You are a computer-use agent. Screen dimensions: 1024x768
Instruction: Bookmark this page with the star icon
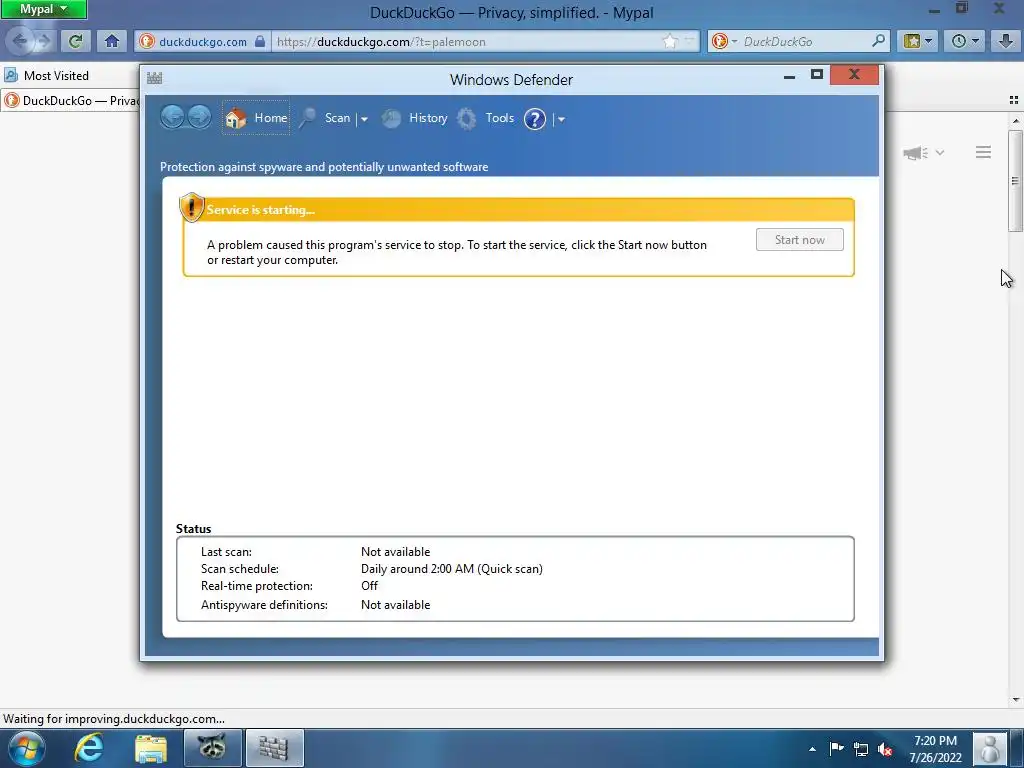[x=670, y=42]
